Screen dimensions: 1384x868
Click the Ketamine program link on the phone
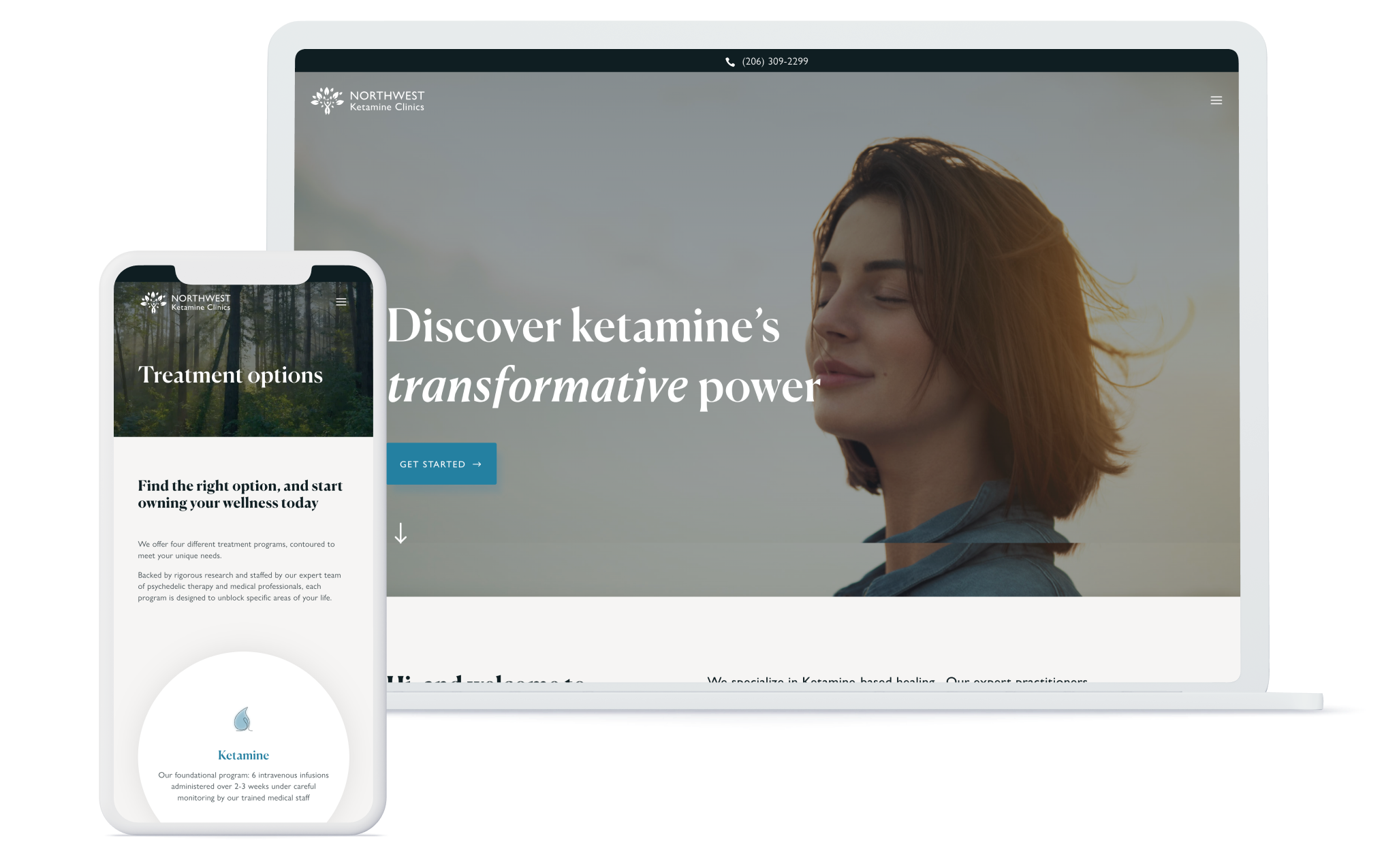click(242, 754)
